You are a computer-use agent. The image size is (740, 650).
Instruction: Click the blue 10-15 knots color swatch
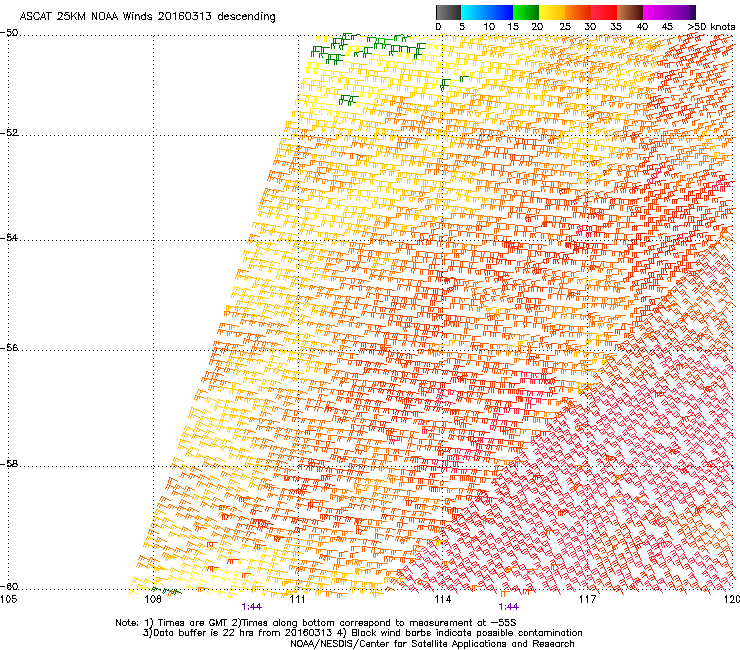click(x=500, y=12)
